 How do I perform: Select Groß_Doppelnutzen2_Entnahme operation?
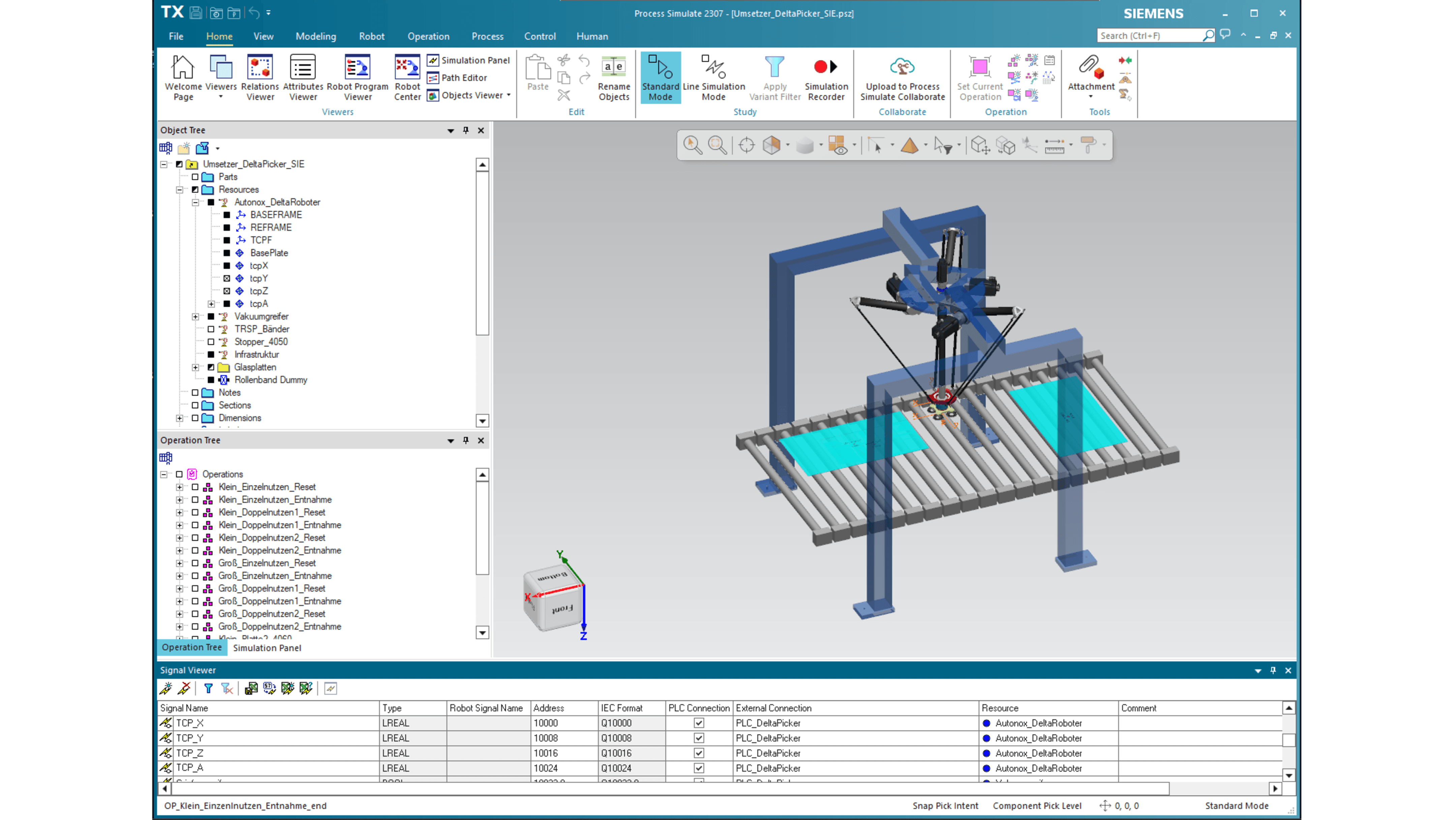coord(280,626)
